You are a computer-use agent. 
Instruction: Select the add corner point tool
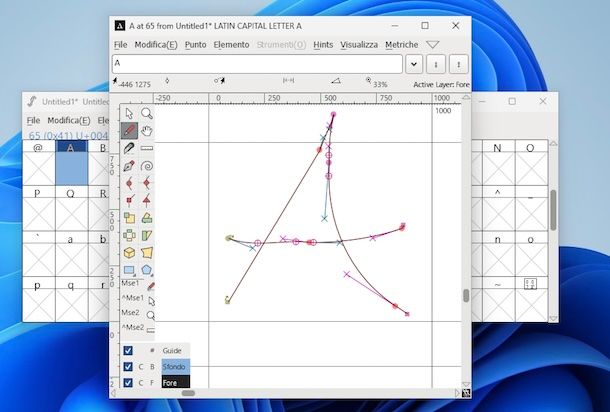[129, 200]
